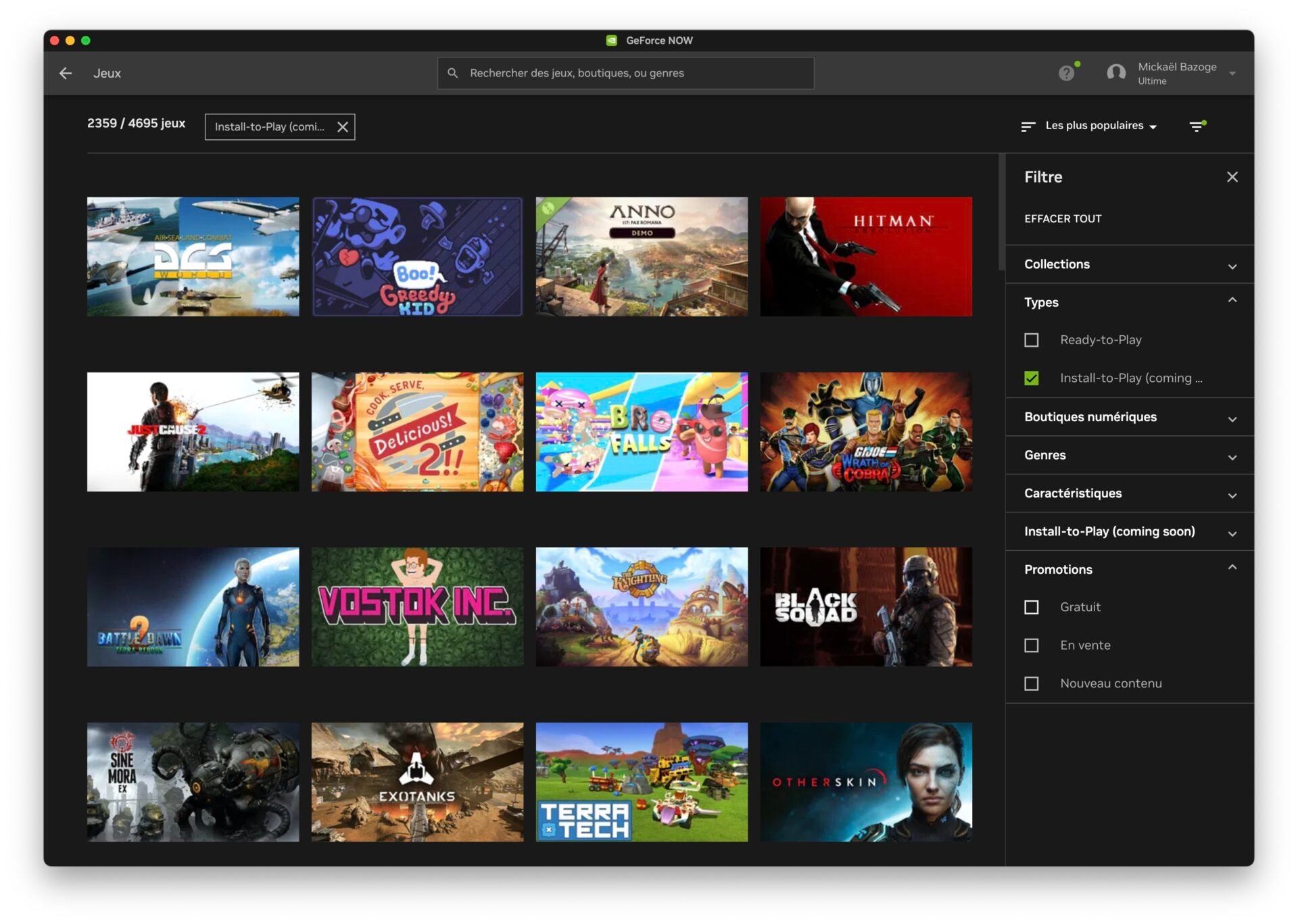Open Cook, Serve, Delicious! 2 tile
Screen dimensions: 1298x924
click(417, 432)
